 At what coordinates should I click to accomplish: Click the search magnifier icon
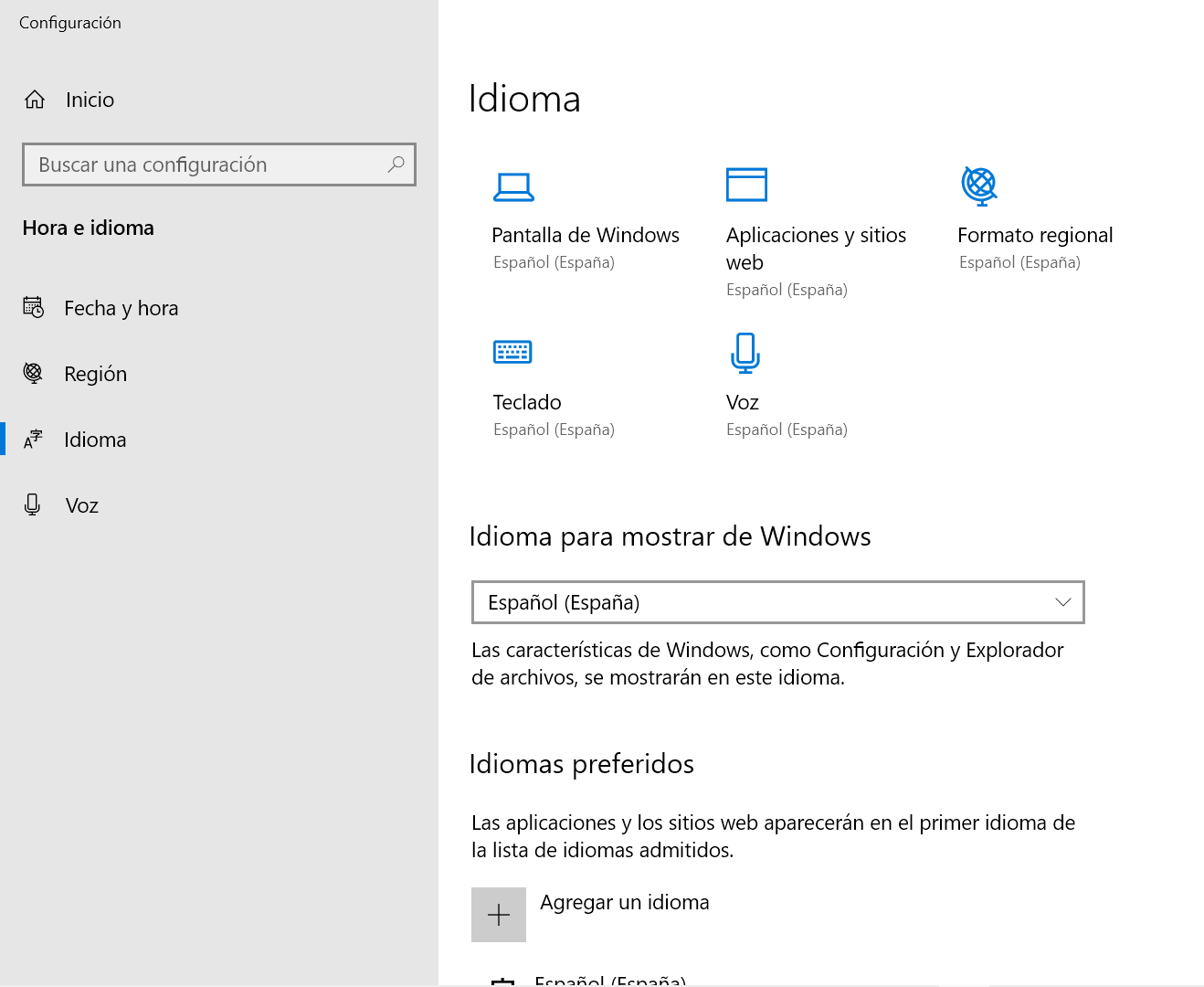(x=396, y=164)
